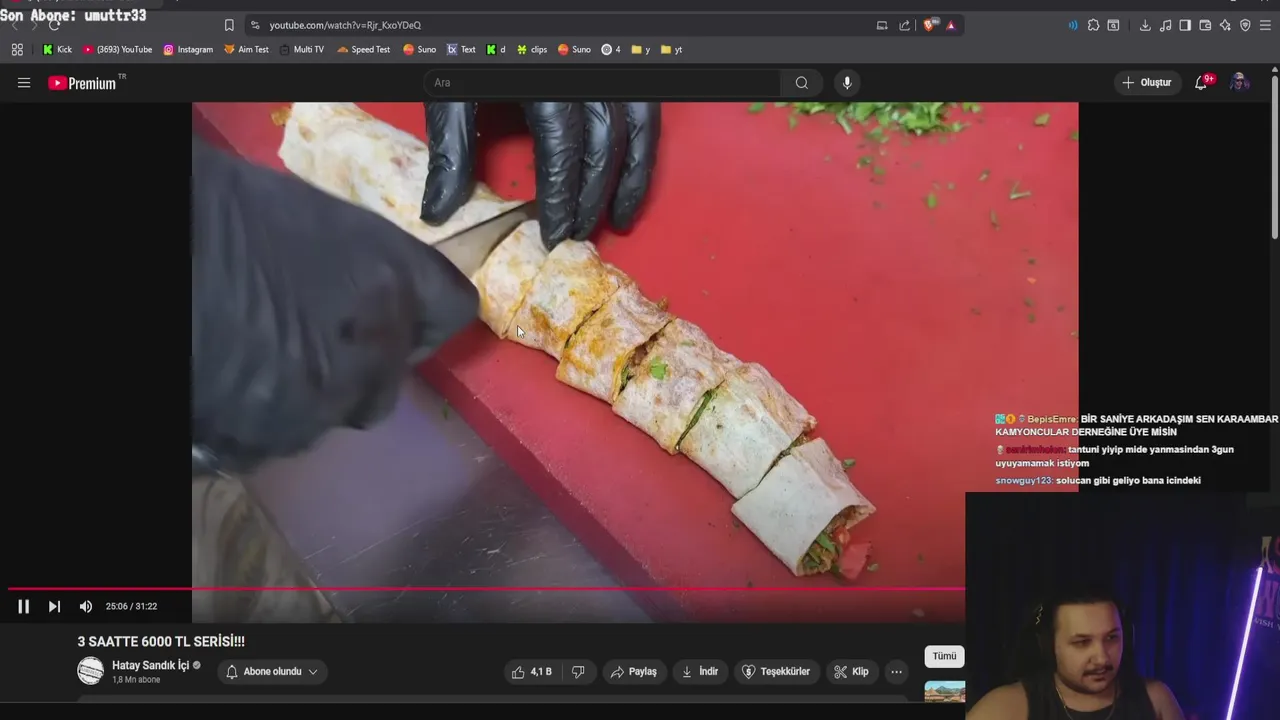The height and width of the screenshot is (720, 1280).
Task: Click the address bar URL
Action: [345, 25]
